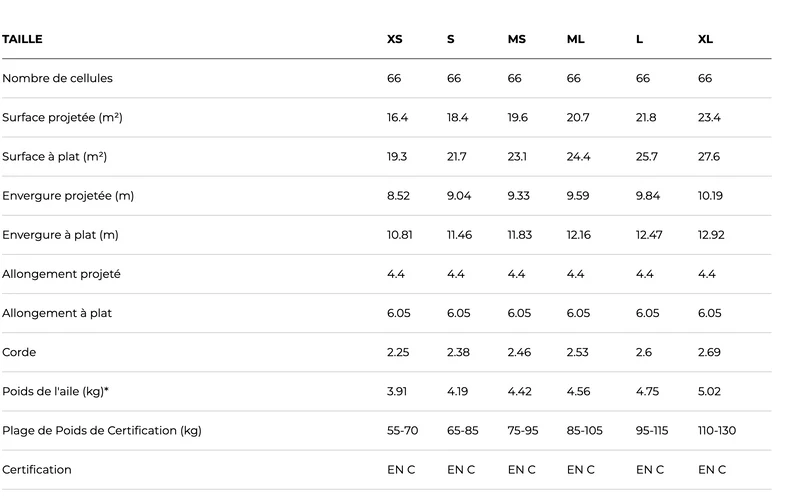The height and width of the screenshot is (496, 800).
Task: Select the XS size column header
Action: [x=394, y=39]
